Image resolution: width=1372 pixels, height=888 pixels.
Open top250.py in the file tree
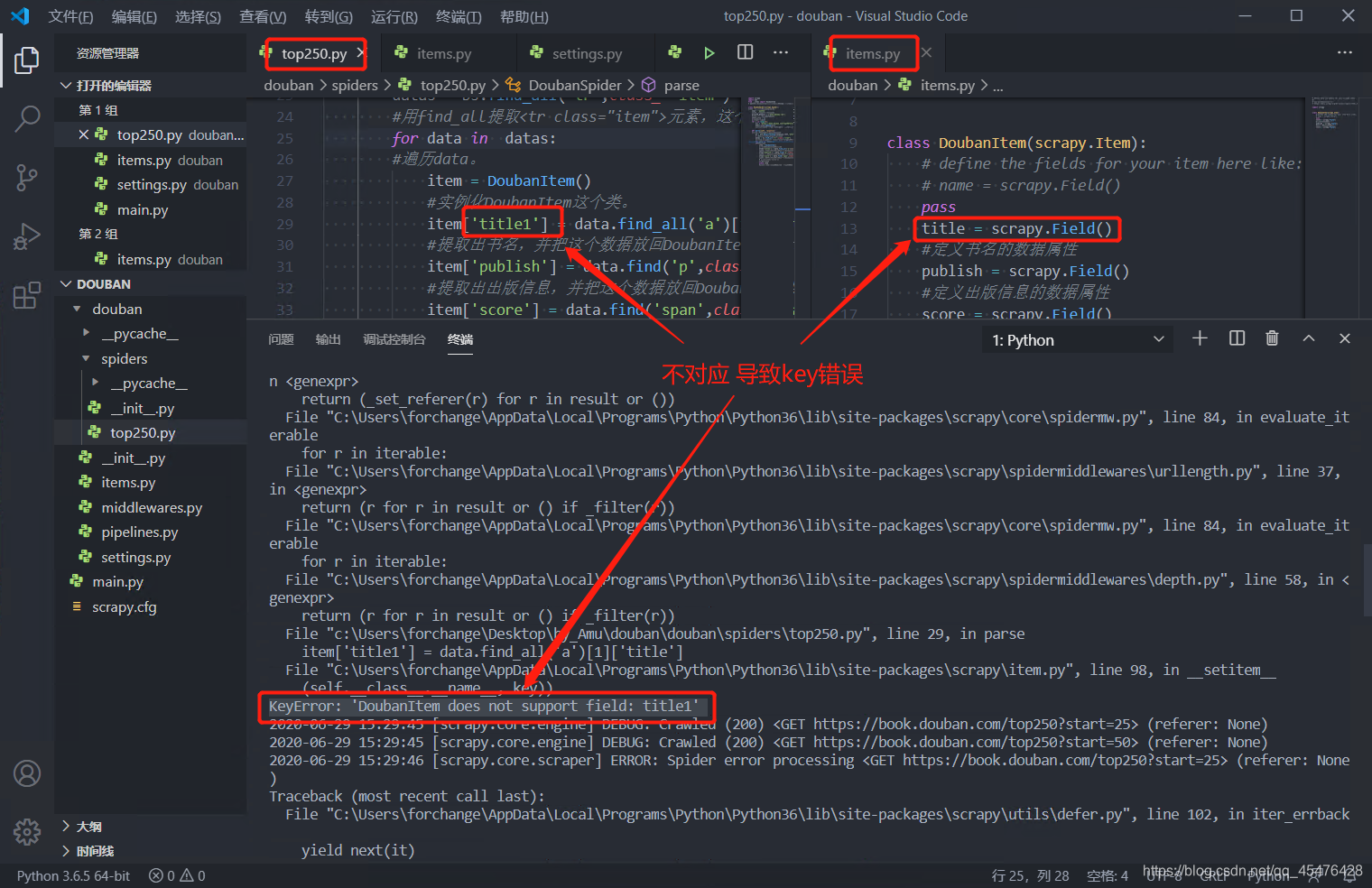tap(150, 432)
